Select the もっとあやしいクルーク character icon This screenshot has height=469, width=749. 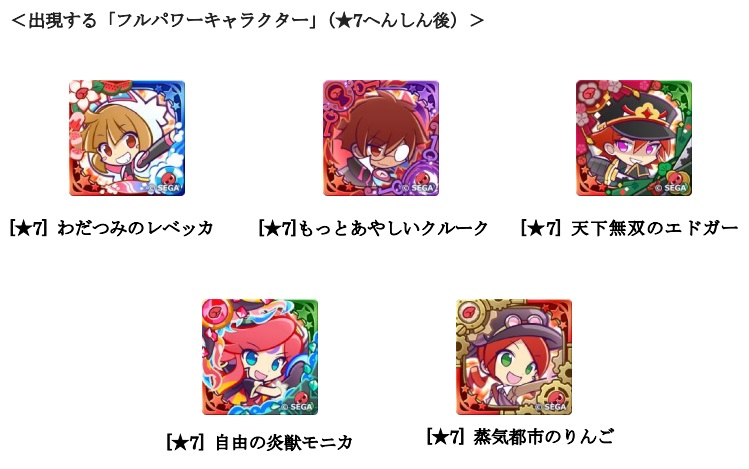tap(381, 138)
